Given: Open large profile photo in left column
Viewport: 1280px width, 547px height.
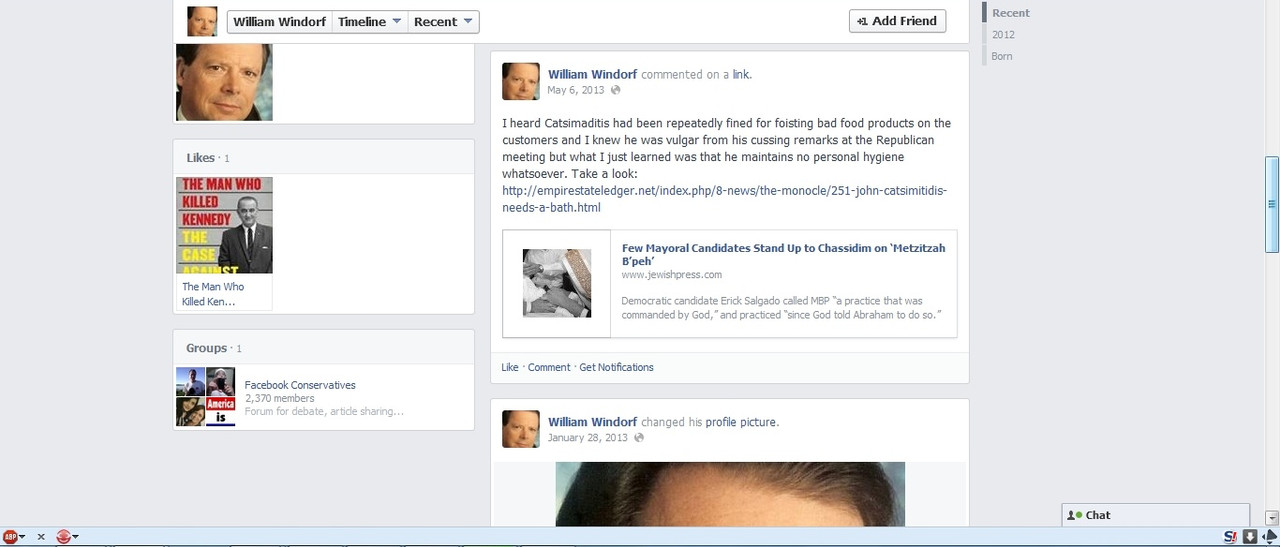Looking at the screenshot, I should 224,82.
